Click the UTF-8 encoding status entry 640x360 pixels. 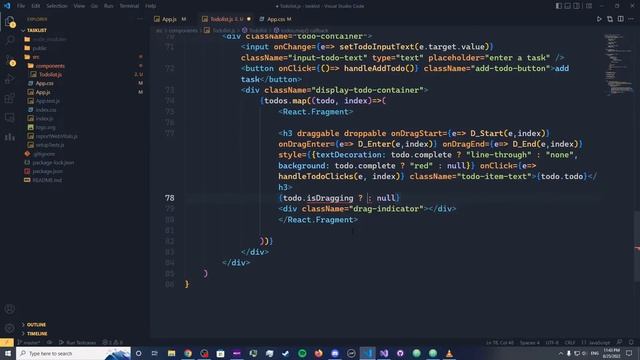coord(552,343)
